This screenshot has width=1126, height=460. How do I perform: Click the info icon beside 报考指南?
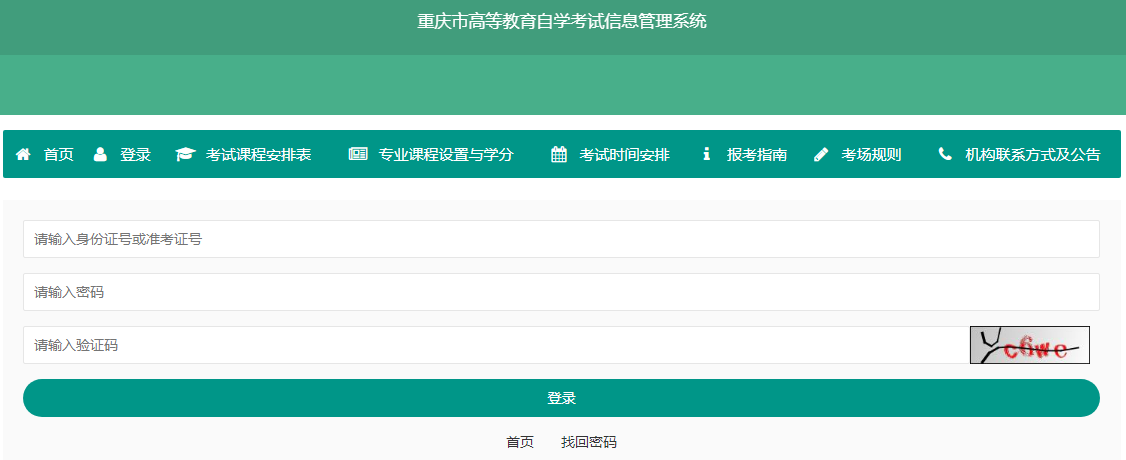pyautogui.click(x=707, y=154)
